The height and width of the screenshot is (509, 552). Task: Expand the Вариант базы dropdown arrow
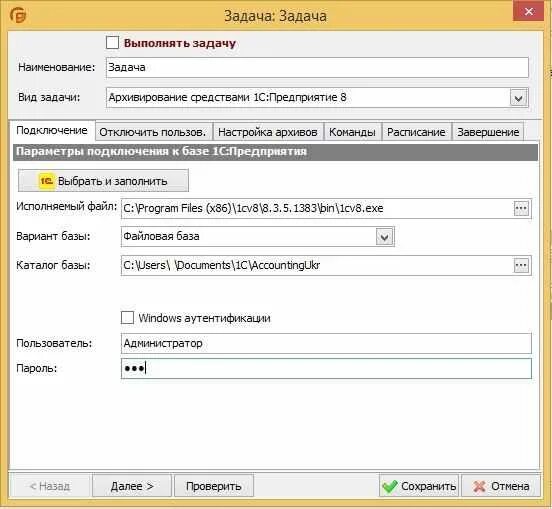coord(384,237)
